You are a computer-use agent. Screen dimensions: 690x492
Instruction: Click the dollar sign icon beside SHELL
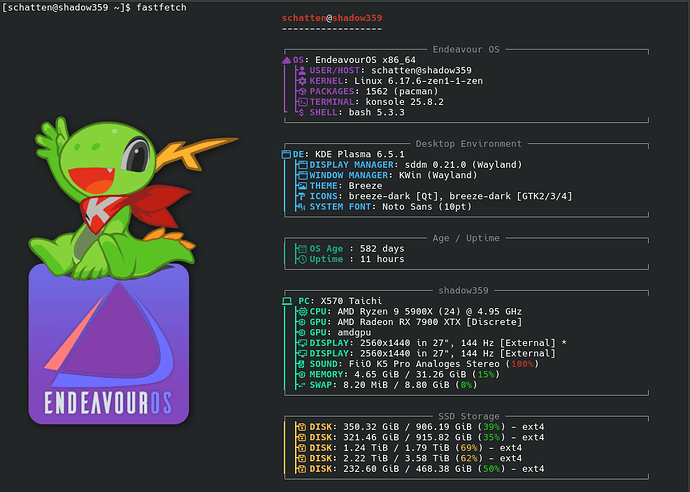pos(302,113)
